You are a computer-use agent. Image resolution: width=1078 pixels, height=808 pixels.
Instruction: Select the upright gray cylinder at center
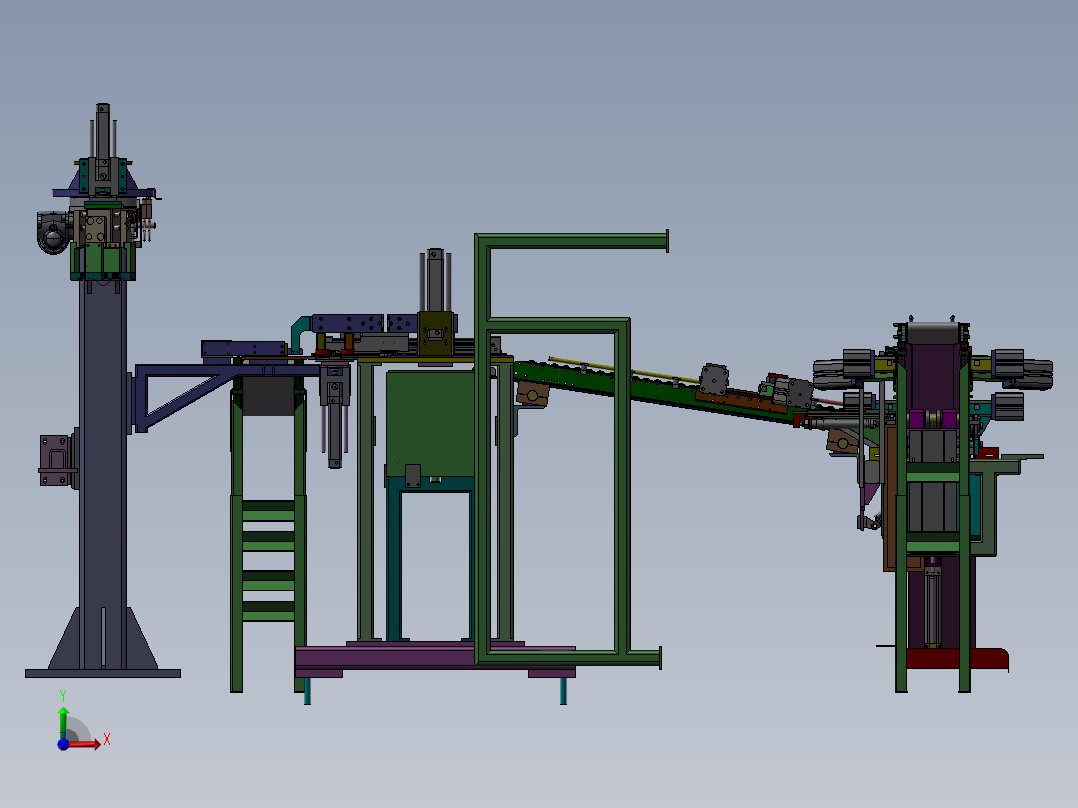click(x=434, y=281)
